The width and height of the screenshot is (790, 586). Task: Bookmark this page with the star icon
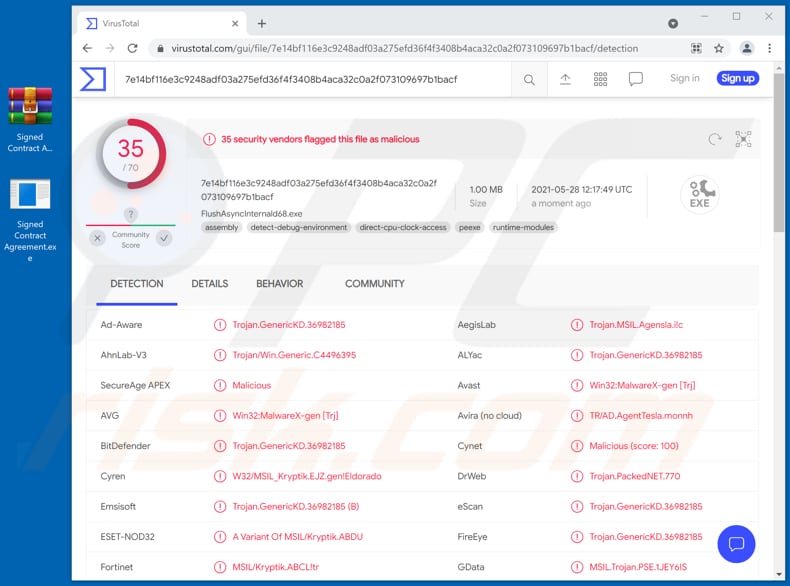(719, 48)
